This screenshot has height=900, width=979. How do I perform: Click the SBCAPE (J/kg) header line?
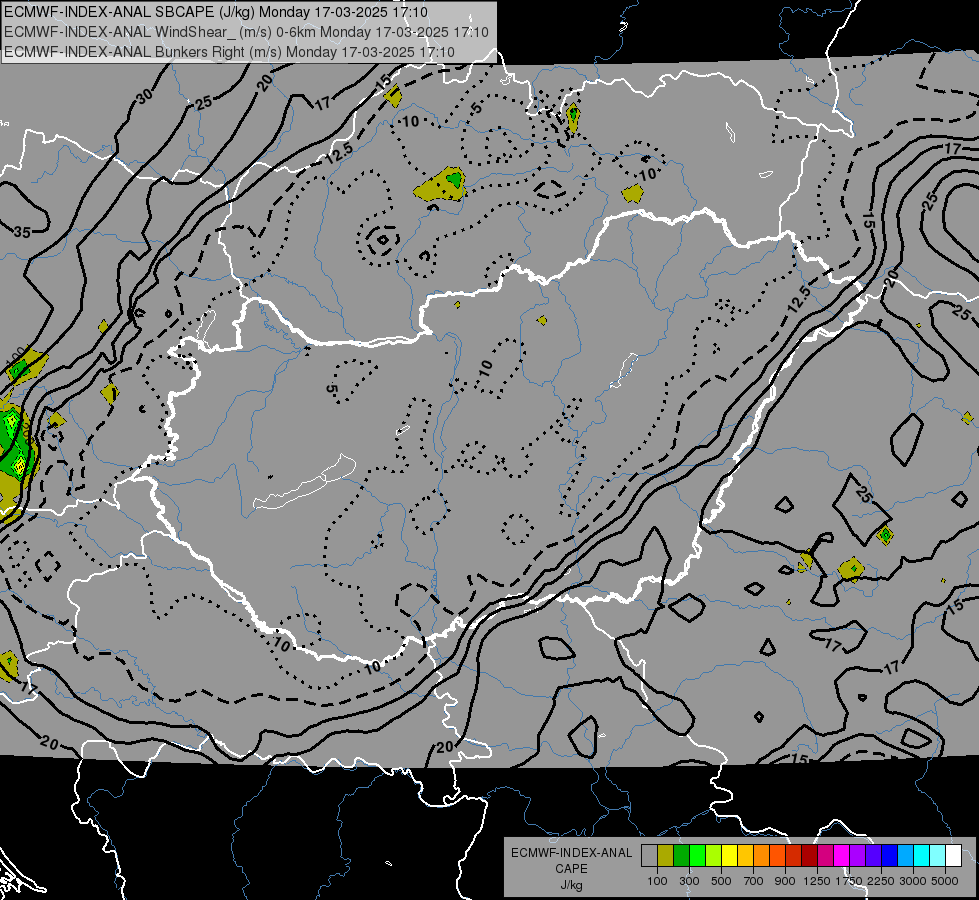pyautogui.click(x=216, y=12)
